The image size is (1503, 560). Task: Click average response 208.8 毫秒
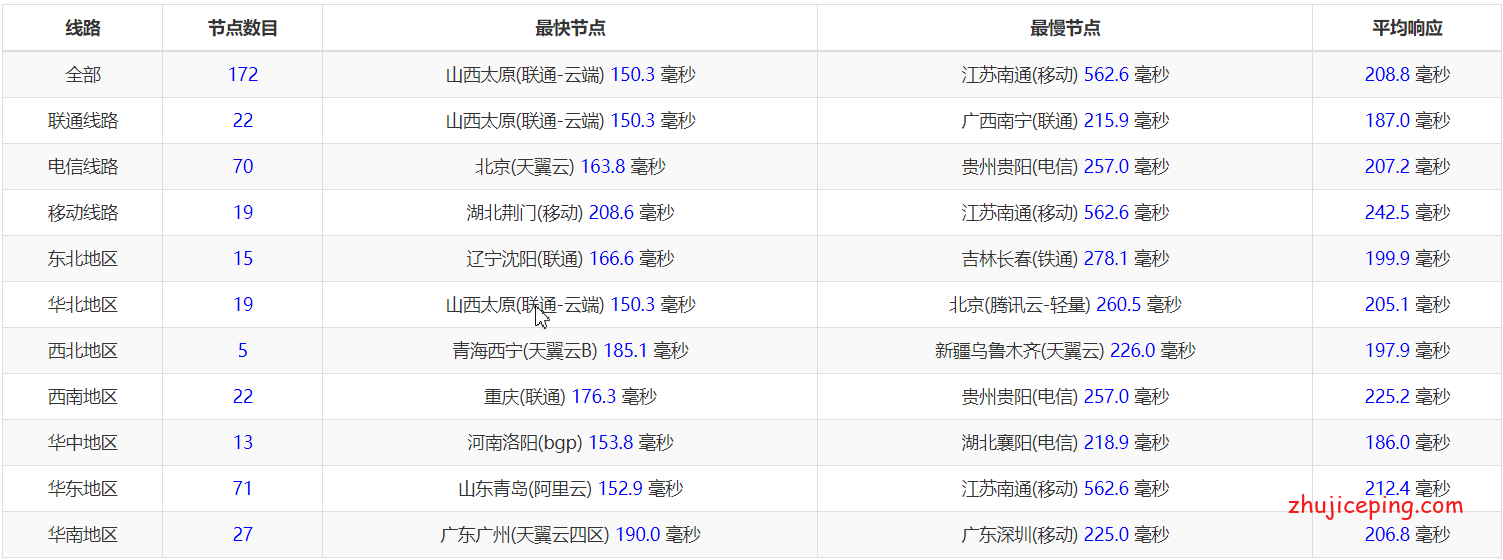pos(1407,75)
